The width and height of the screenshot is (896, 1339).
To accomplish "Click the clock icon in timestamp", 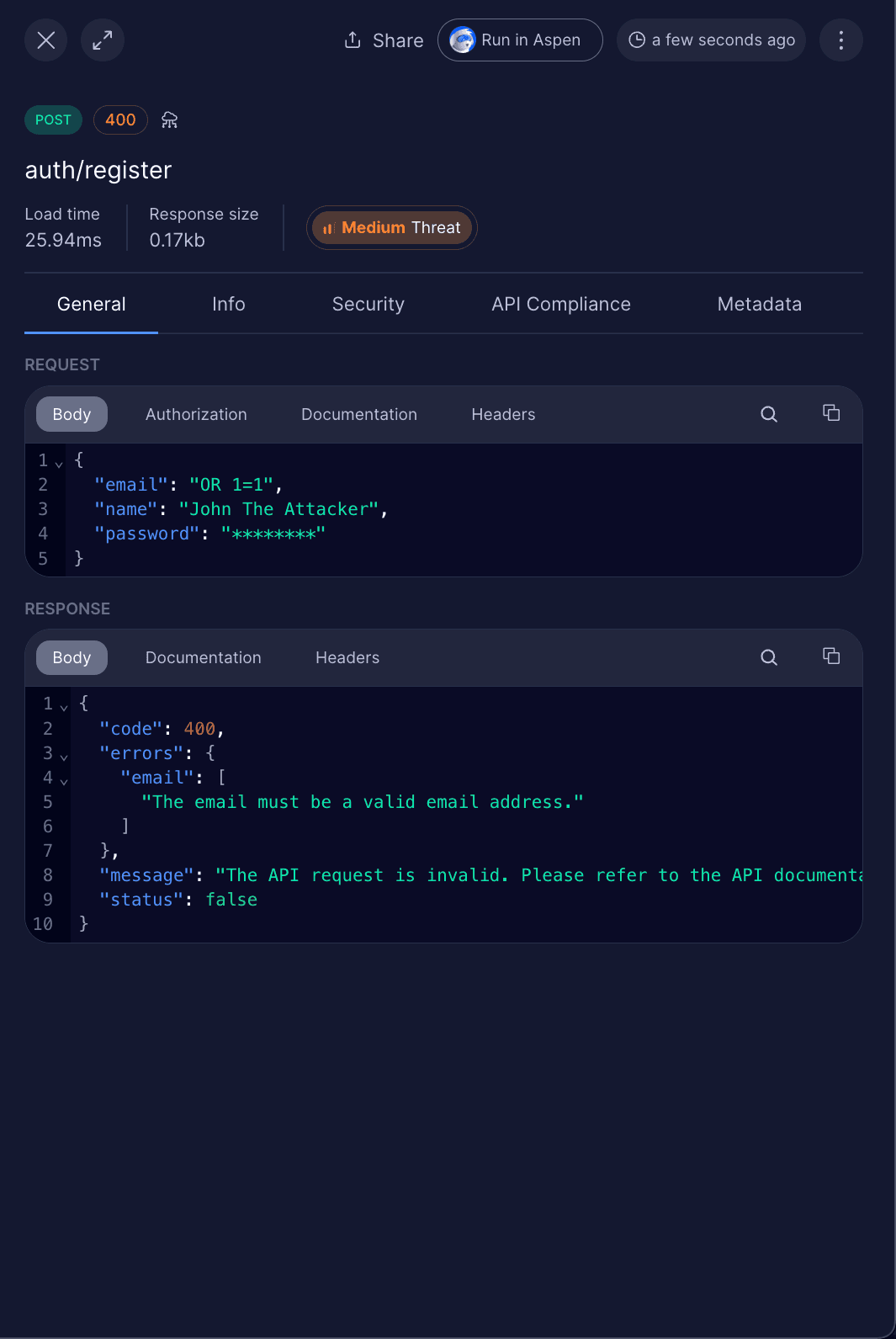I will [637, 40].
